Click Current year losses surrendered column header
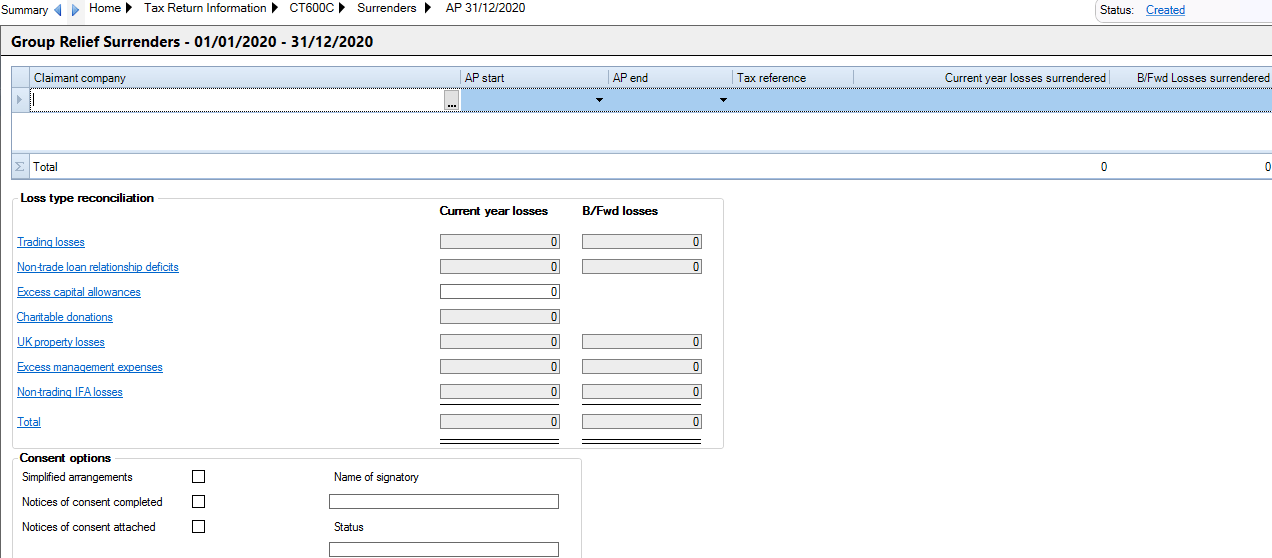This screenshot has width=1272, height=558. [x=982, y=77]
